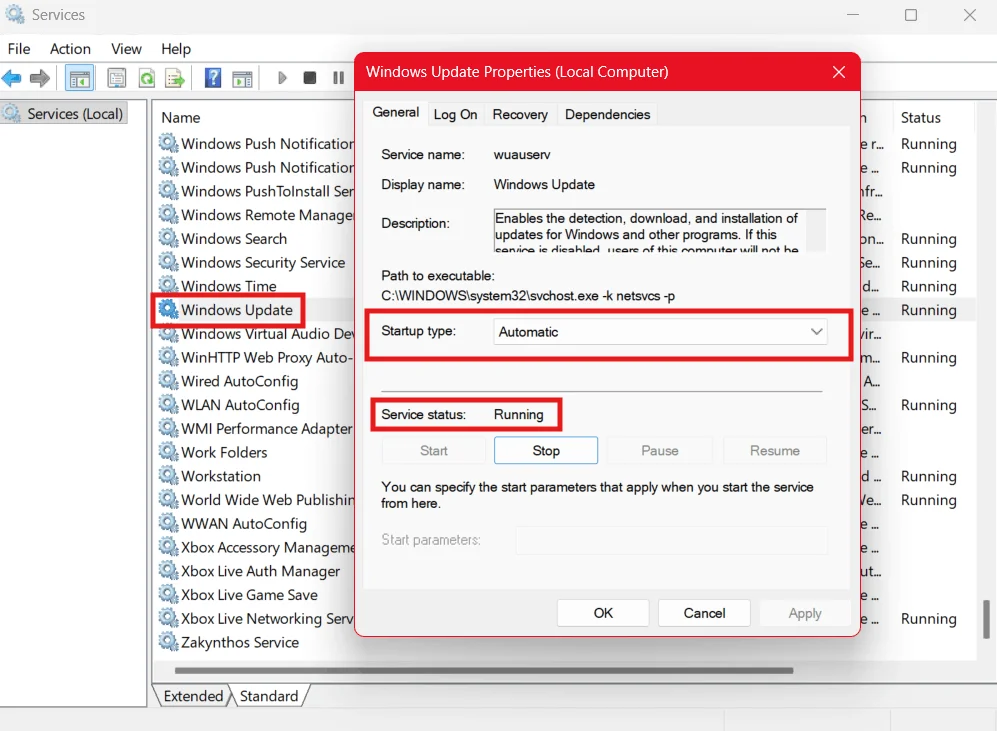
Task: Click the Show/Hide Action Pane icon
Action: point(242,79)
